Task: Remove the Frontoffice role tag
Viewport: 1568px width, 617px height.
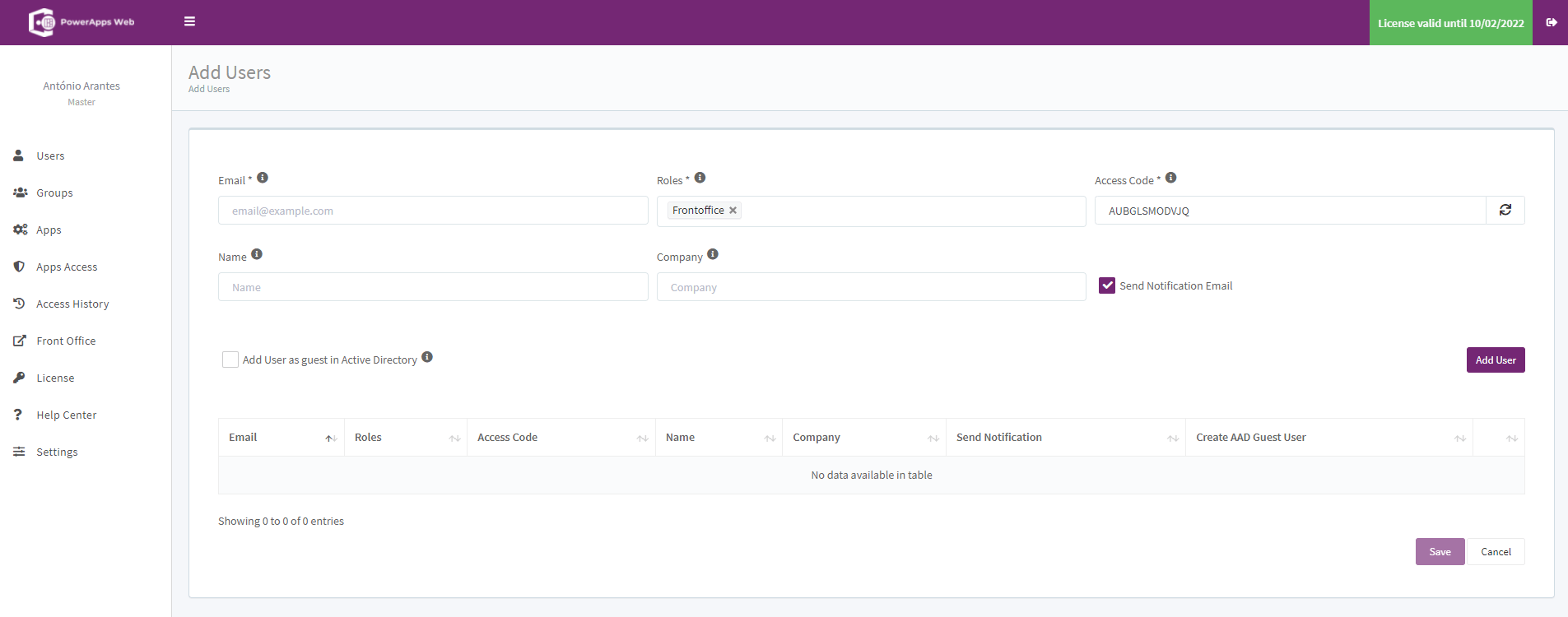Action: click(x=733, y=211)
